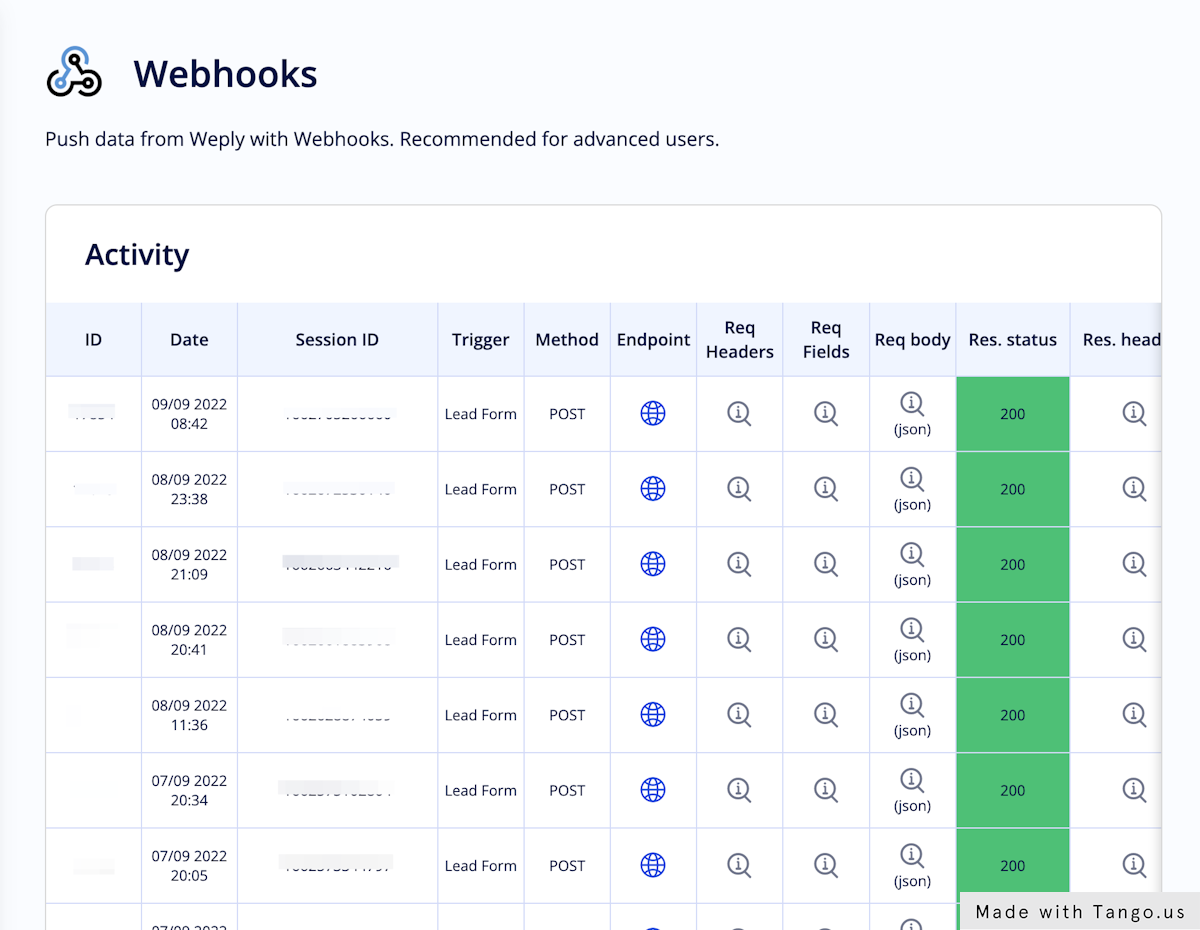Image resolution: width=1200 pixels, height=930 pixels.
Task: View Res. headers for 08/09 2022 20:41 row
Action: pos(1134,639)
